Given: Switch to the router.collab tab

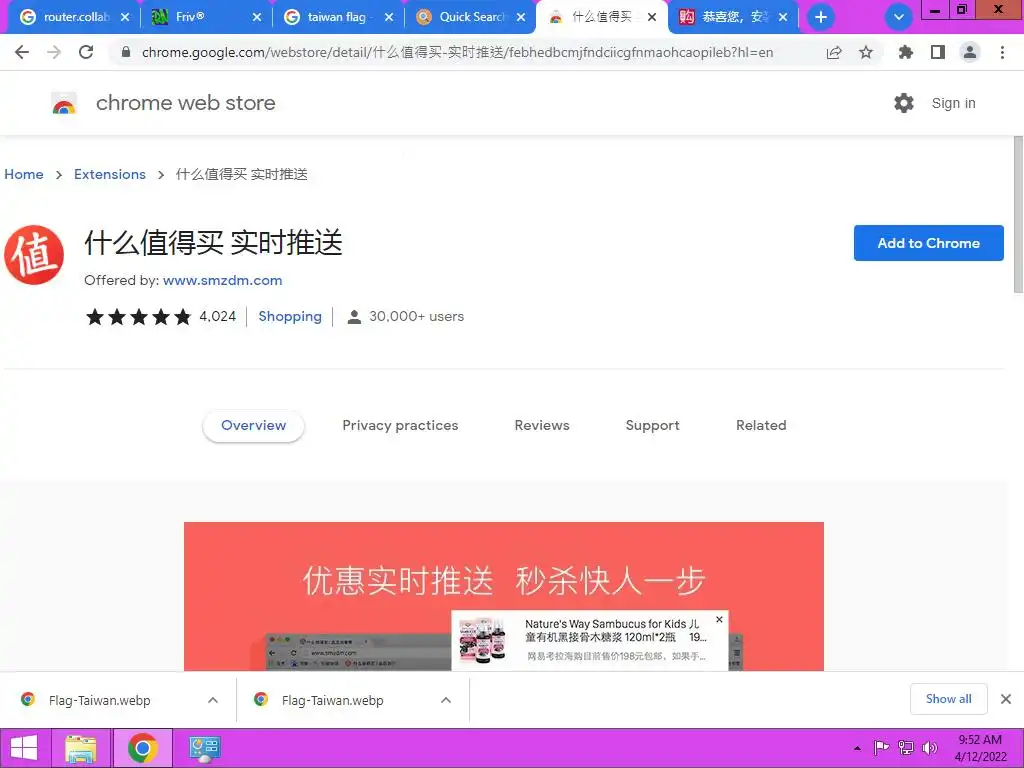Looking at the screenshot, I should 74,17.
